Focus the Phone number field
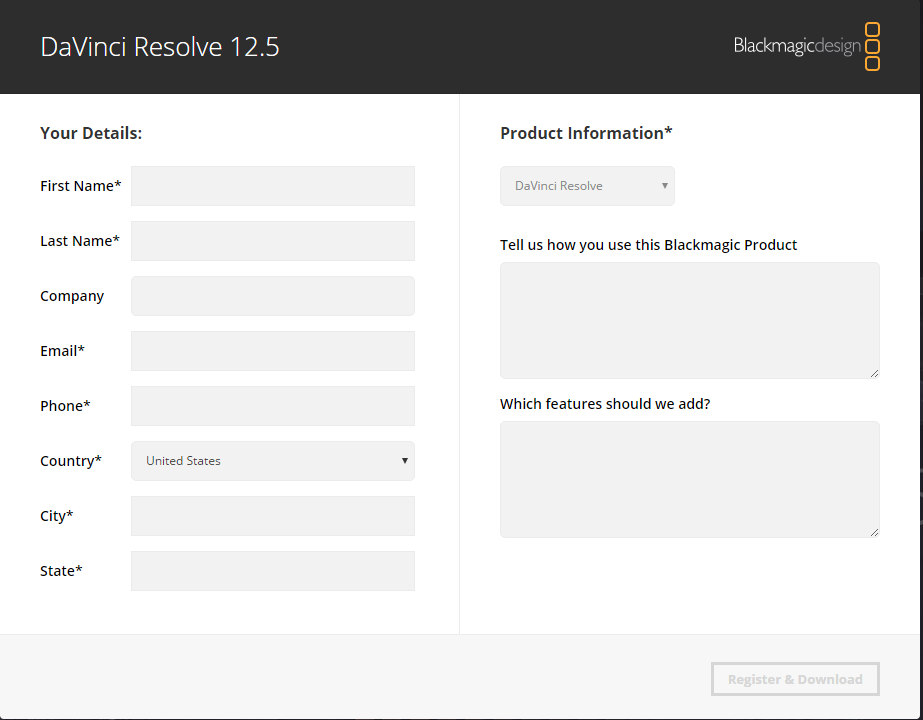 [272, 406]
